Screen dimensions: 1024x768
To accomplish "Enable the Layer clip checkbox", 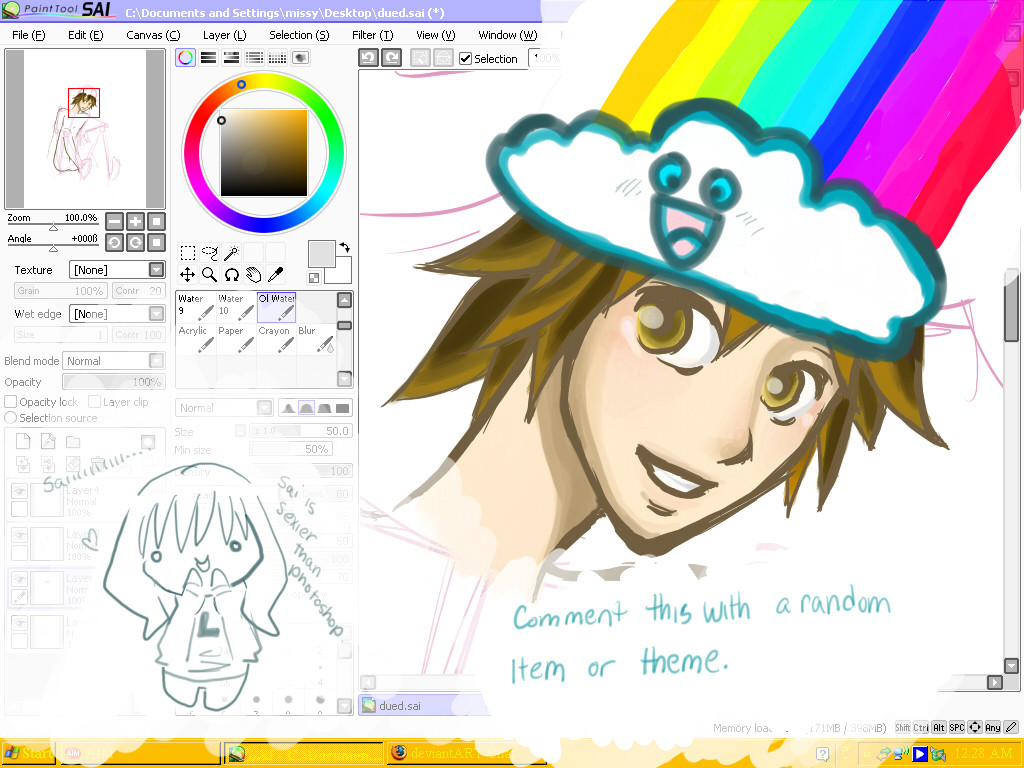I will [94, 402].
